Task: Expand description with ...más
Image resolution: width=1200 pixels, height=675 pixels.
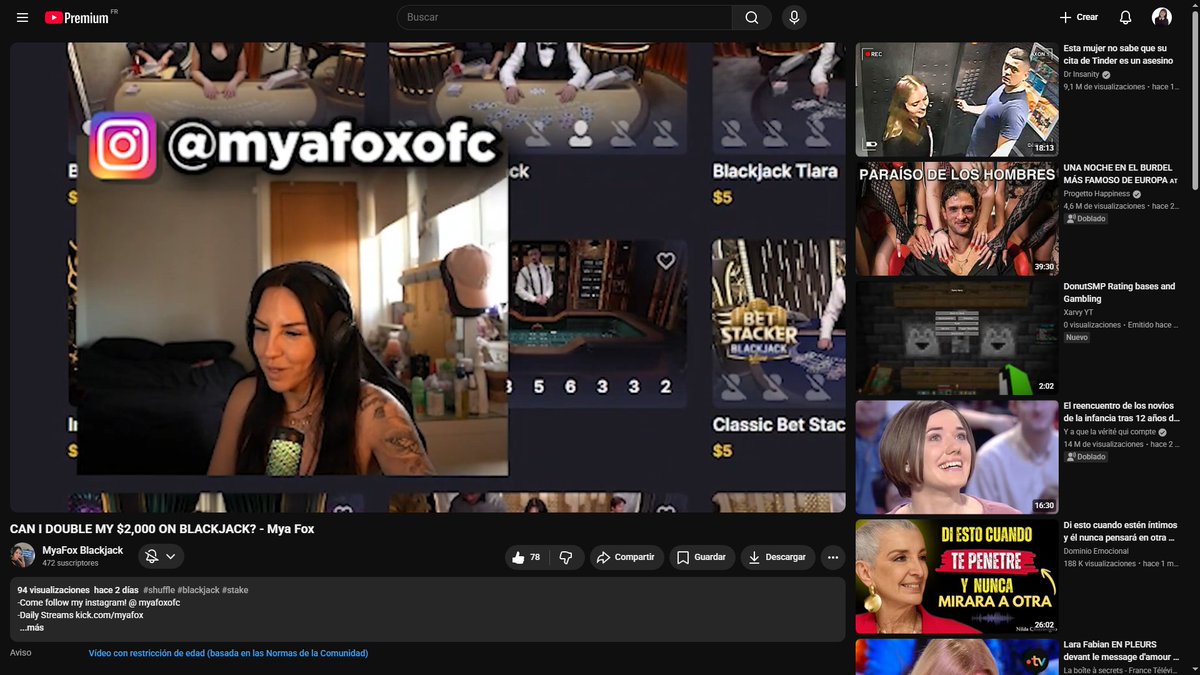Action: tap(31, 628)
